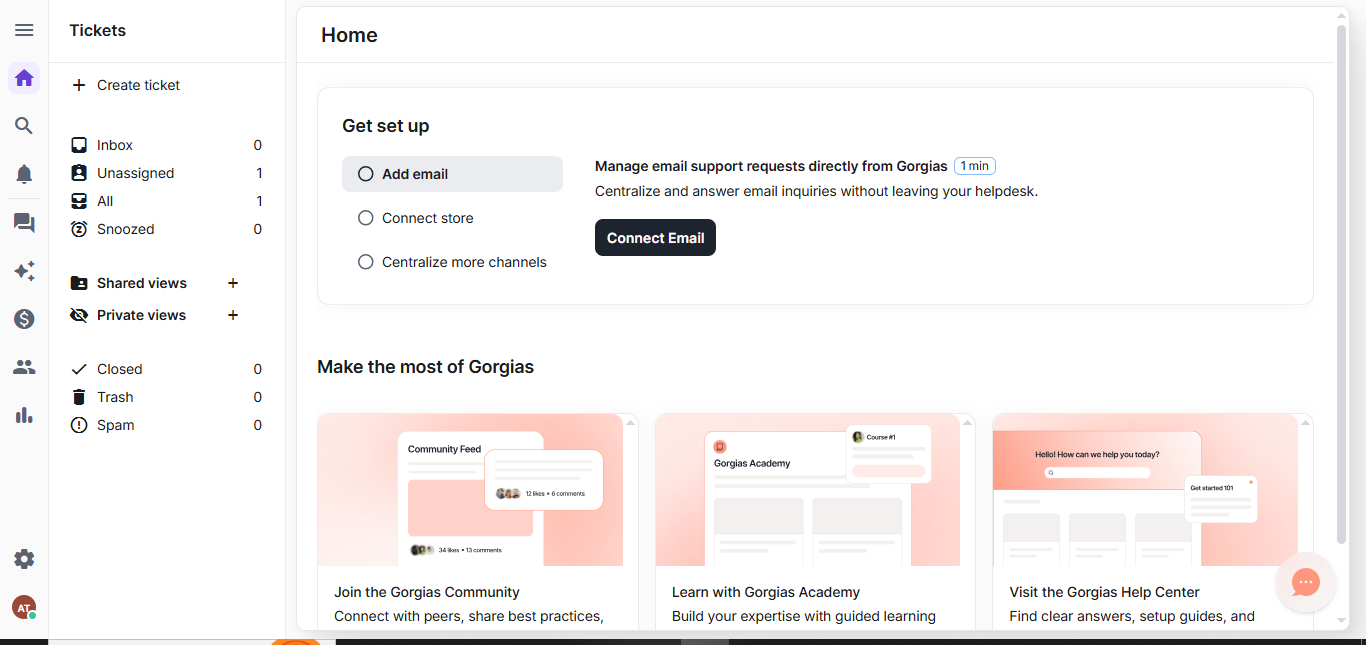Click the Home page heading
The width and height of the screenshot is (1366, 645).
click(349, 35)
